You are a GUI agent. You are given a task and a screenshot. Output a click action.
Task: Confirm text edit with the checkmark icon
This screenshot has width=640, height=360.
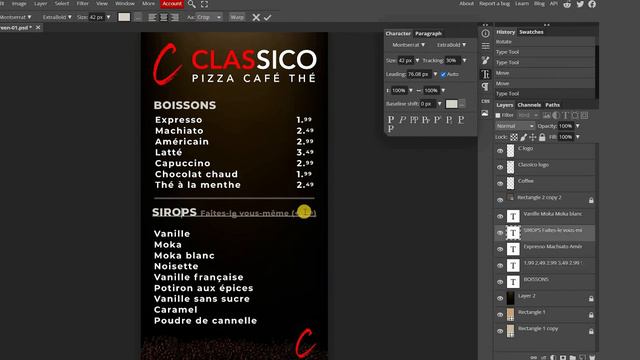[267, 18]
